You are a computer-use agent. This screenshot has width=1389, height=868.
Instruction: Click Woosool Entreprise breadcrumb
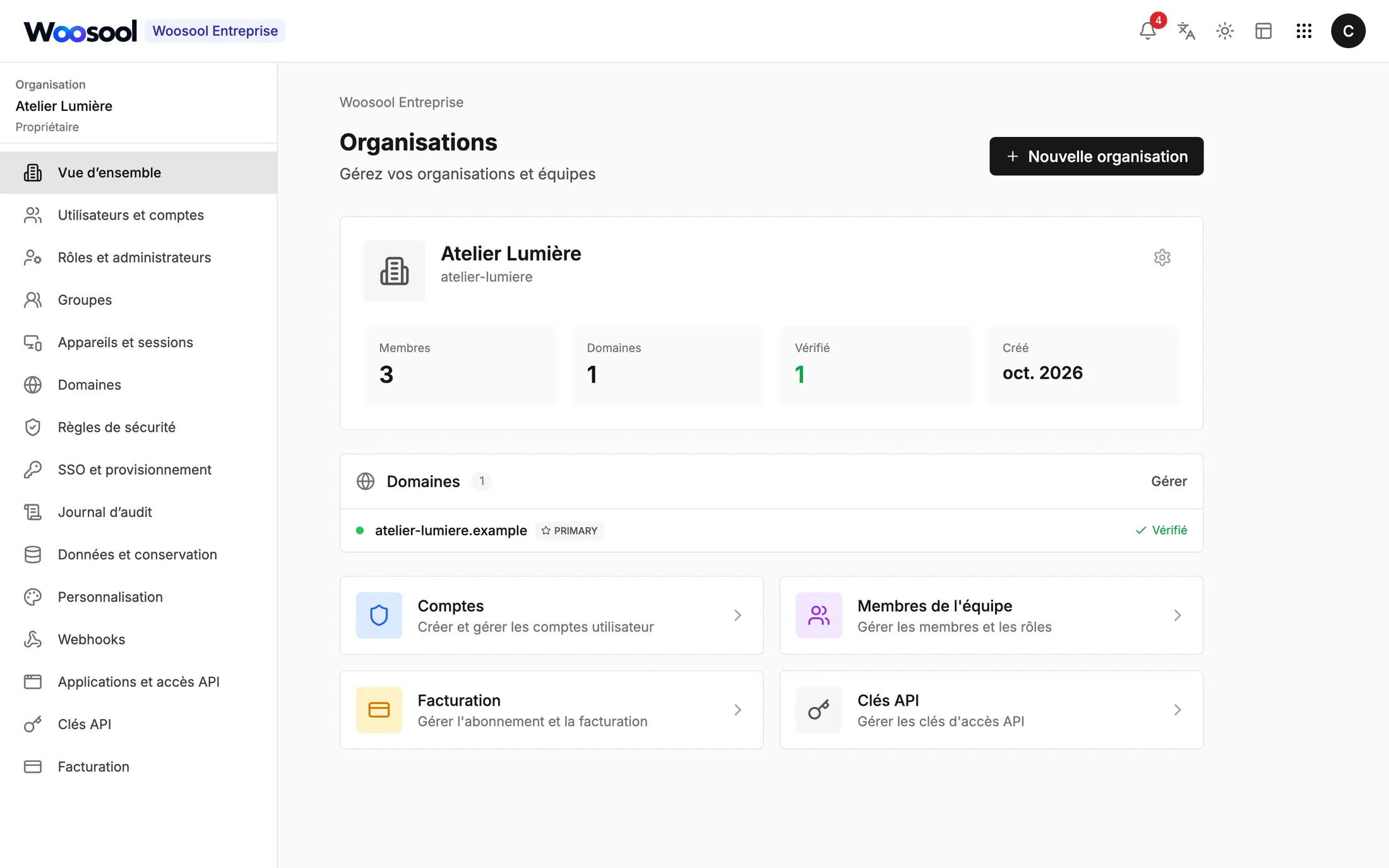pyautogui.click(x=402, y=102)
